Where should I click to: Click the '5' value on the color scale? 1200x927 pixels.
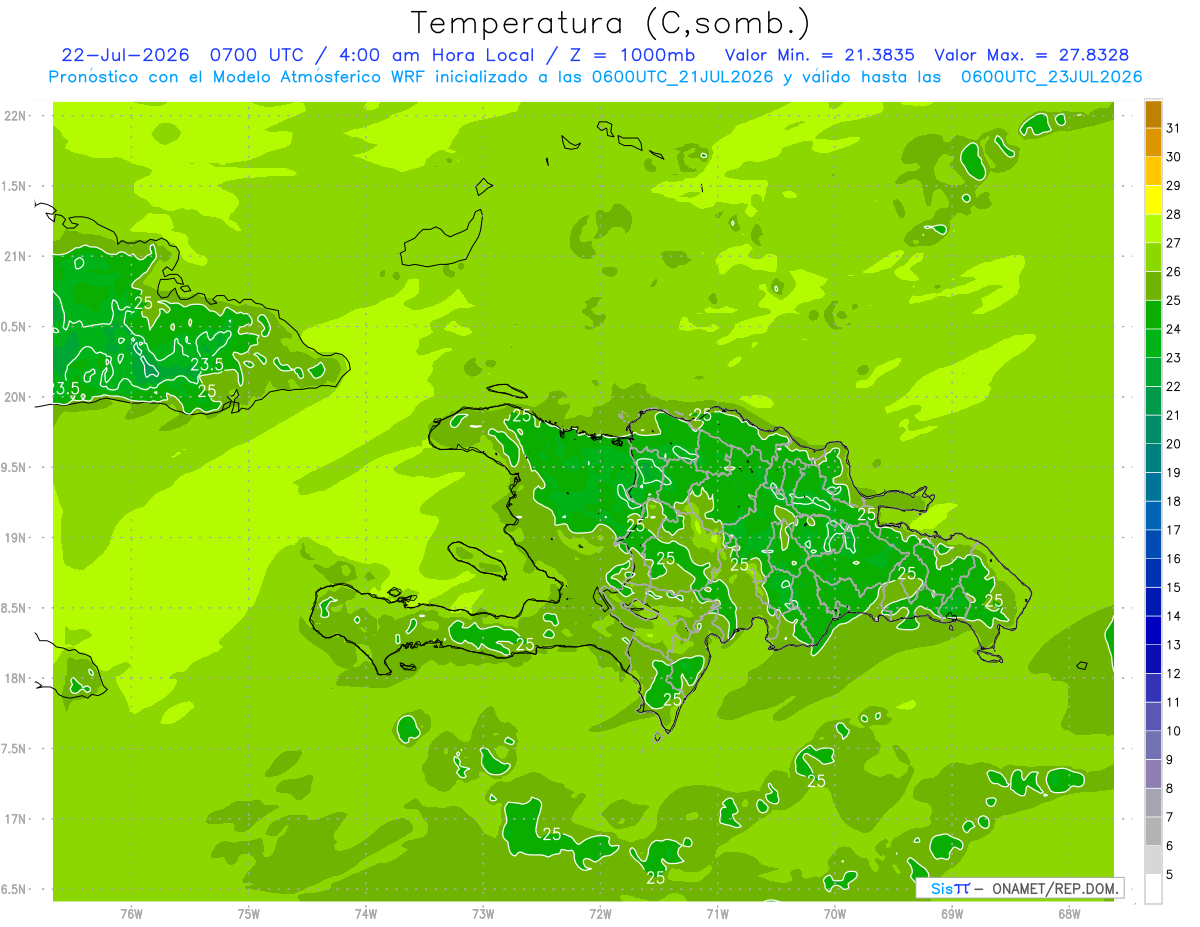click(x=1171, y=874)
